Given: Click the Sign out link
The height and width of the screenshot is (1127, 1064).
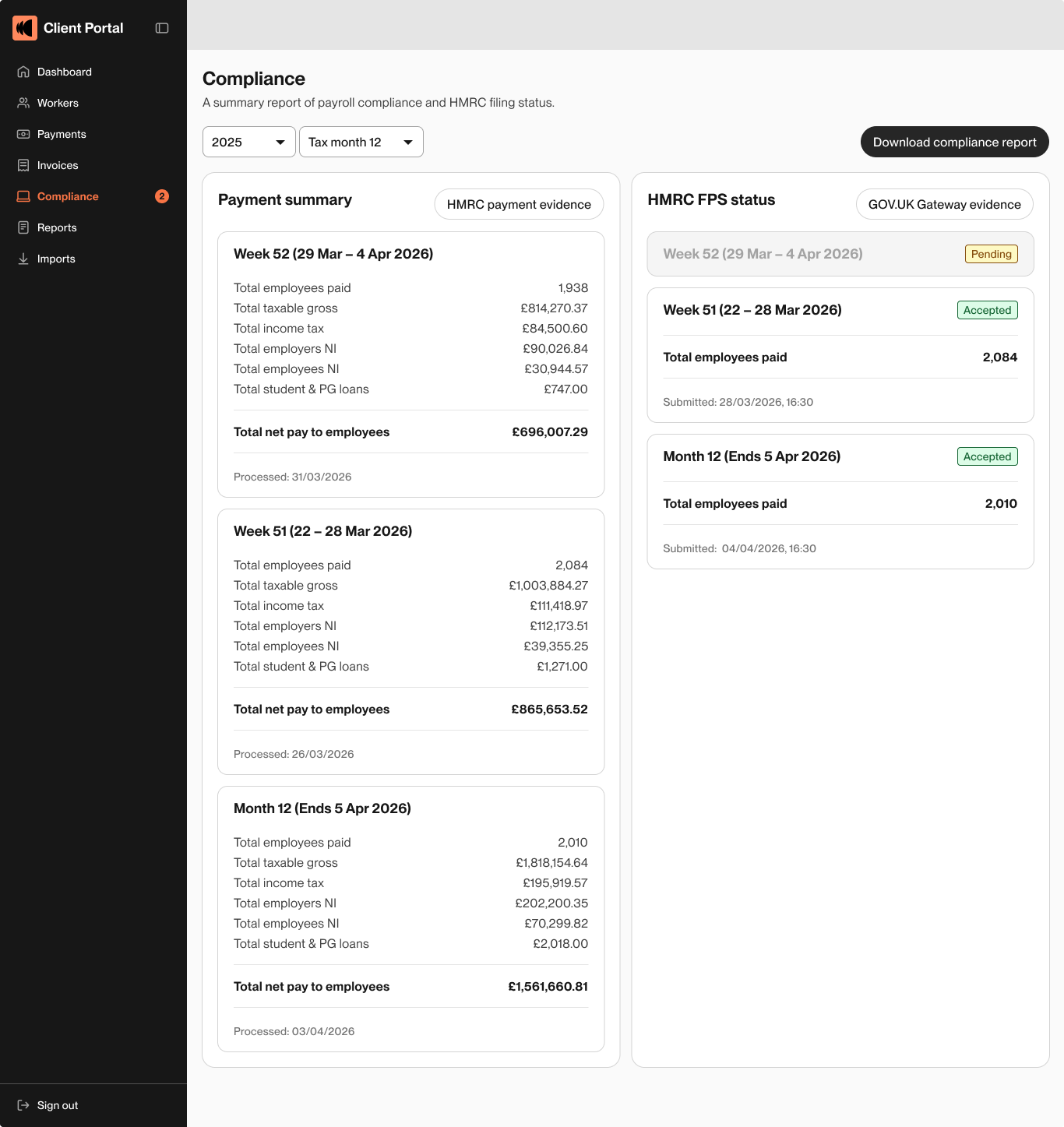Looking at the screenshot, I should pyautogui.click(x=58, y=1105).
